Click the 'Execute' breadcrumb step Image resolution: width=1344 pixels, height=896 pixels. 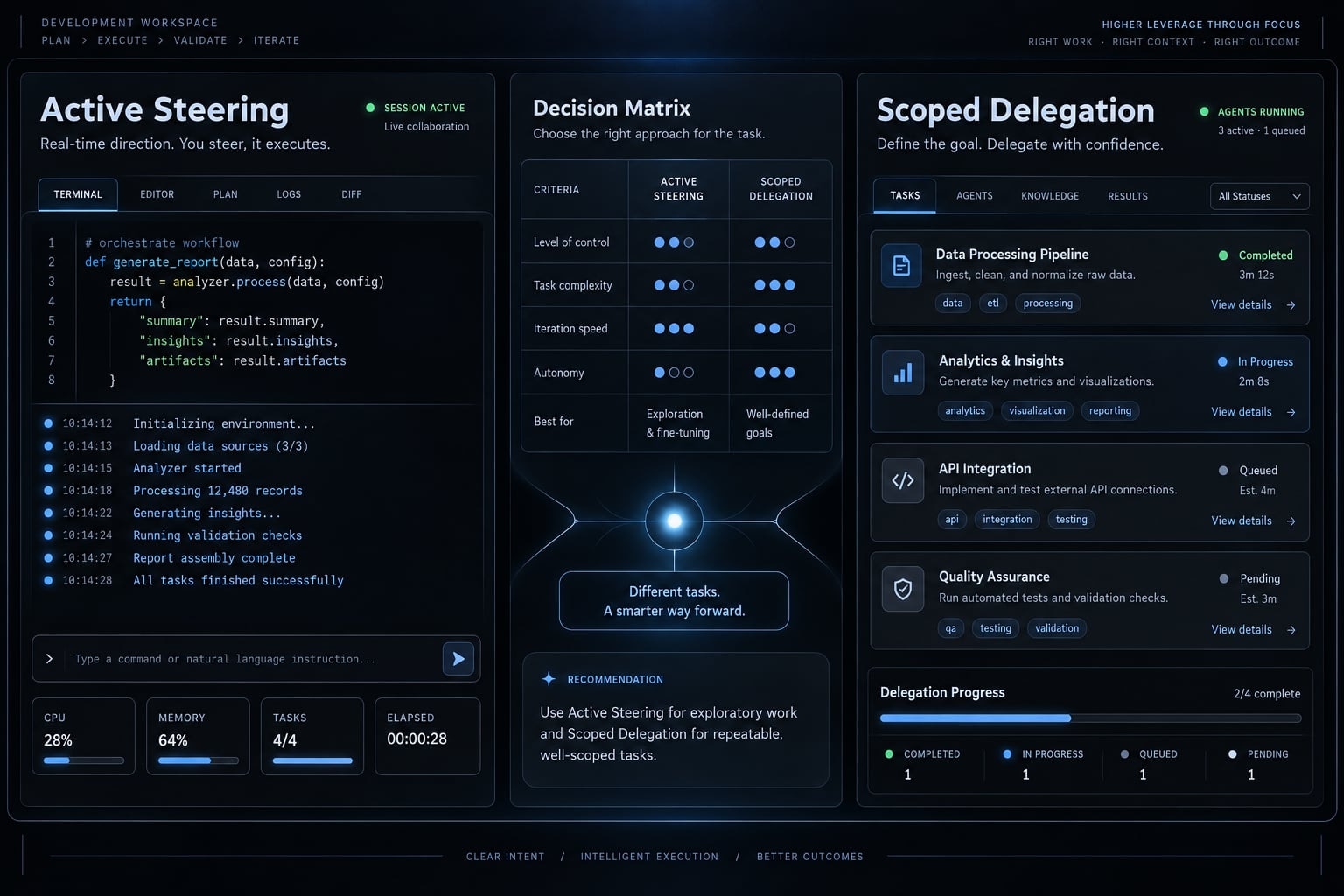[122, 40]
